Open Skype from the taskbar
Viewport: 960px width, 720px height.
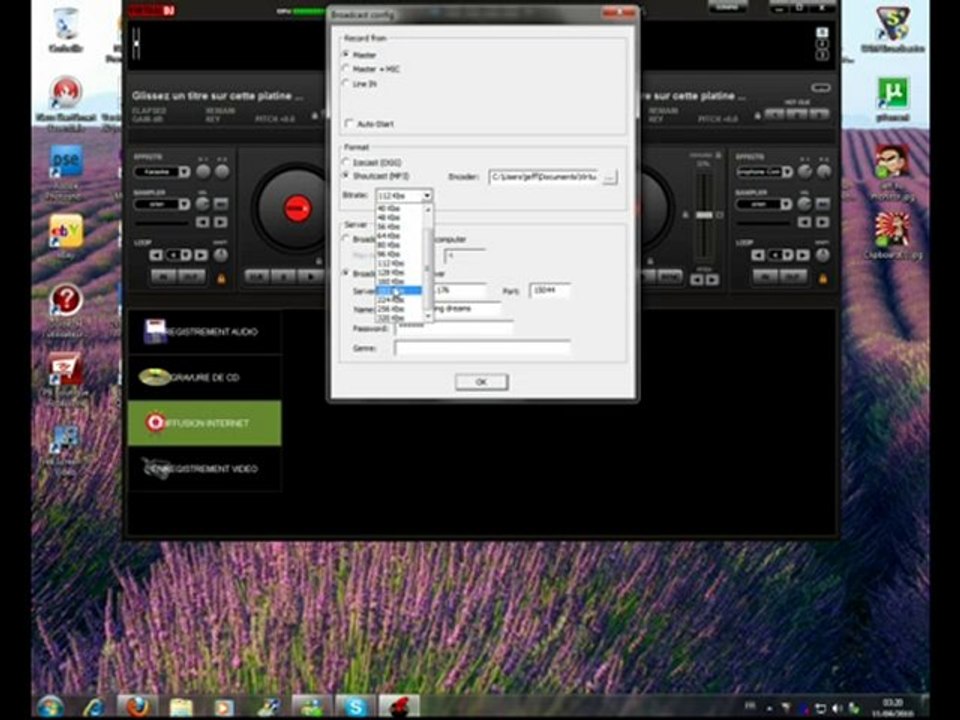(x=355, y=707)
